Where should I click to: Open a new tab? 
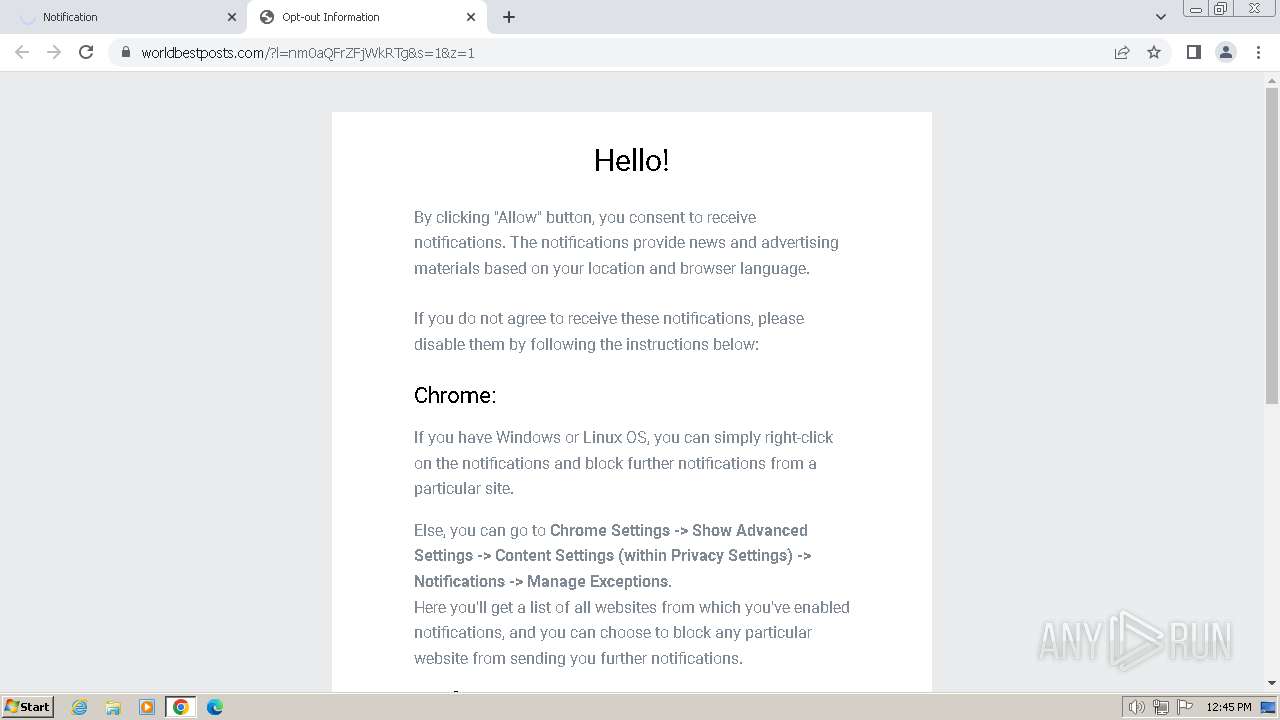[509, 17]
